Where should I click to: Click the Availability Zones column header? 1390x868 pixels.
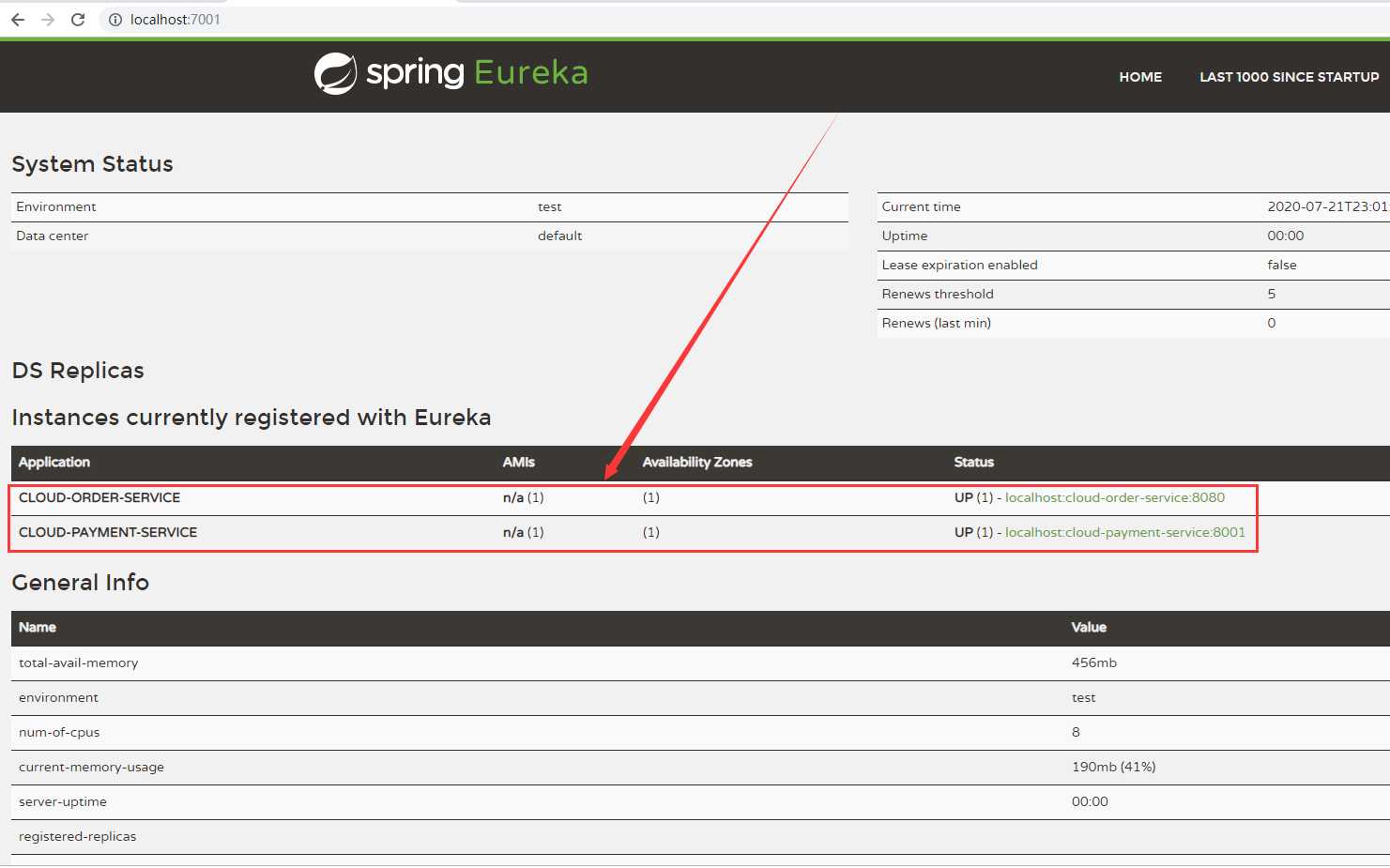pos(697,462)
